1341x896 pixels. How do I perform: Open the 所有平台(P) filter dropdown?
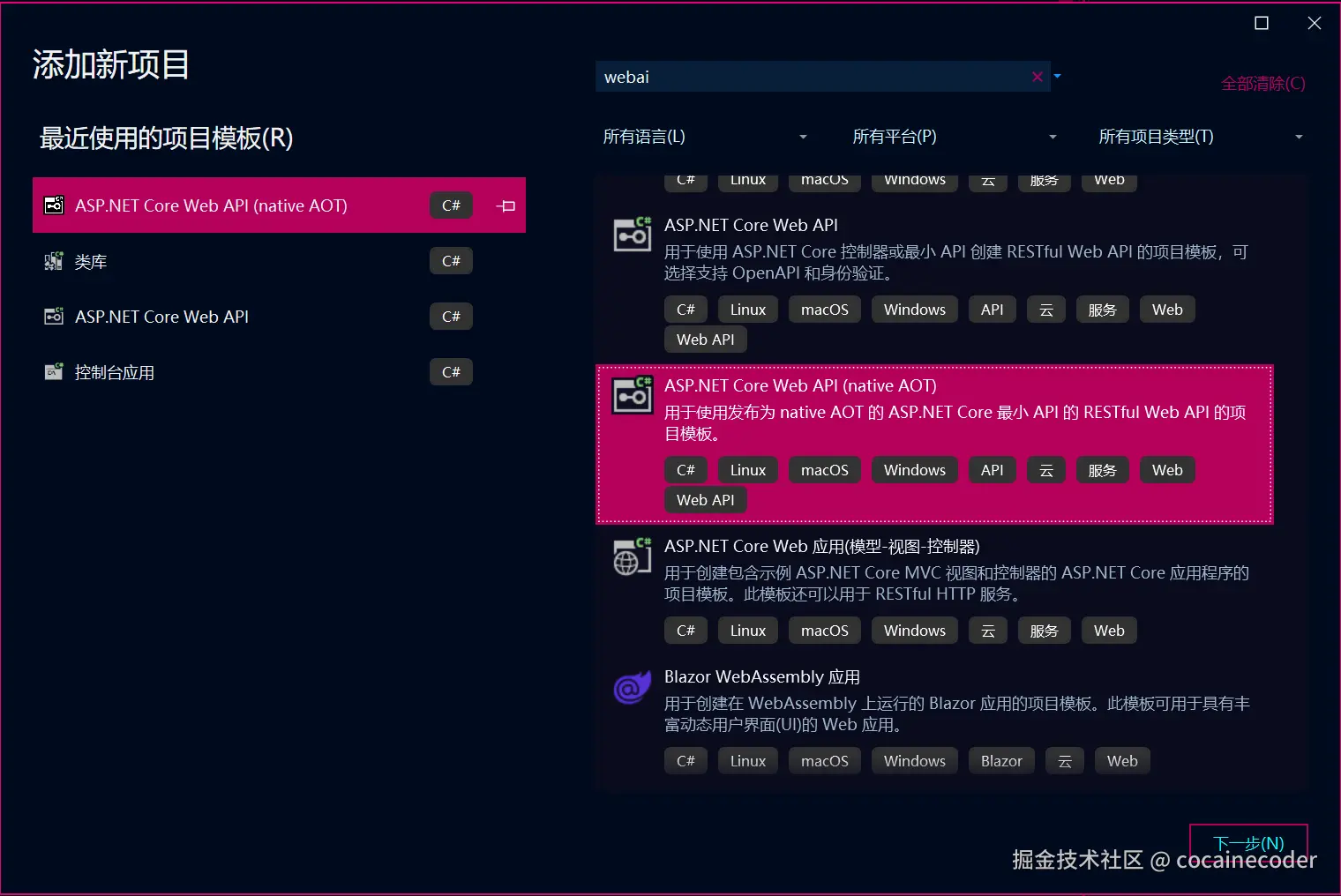(955, 137)
